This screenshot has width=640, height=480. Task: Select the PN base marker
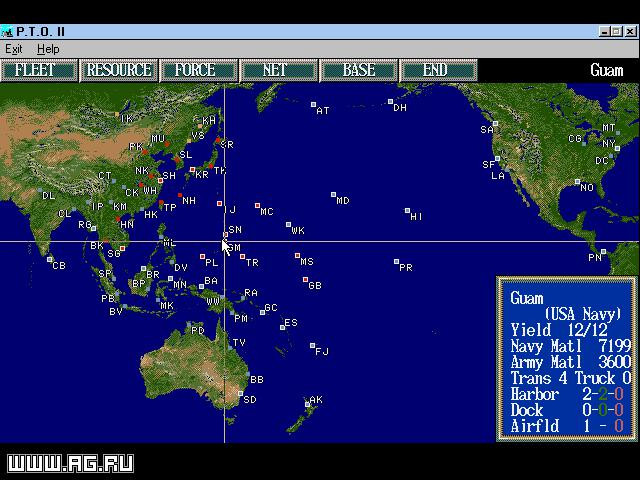tap(603, 251)
